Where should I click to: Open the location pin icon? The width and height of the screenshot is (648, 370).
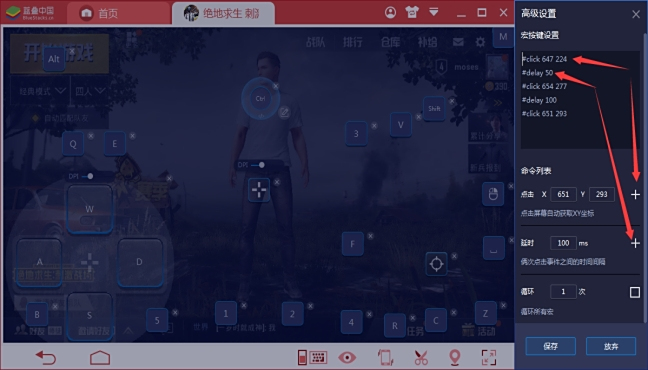pyautogui.click(x=455, y=357)
